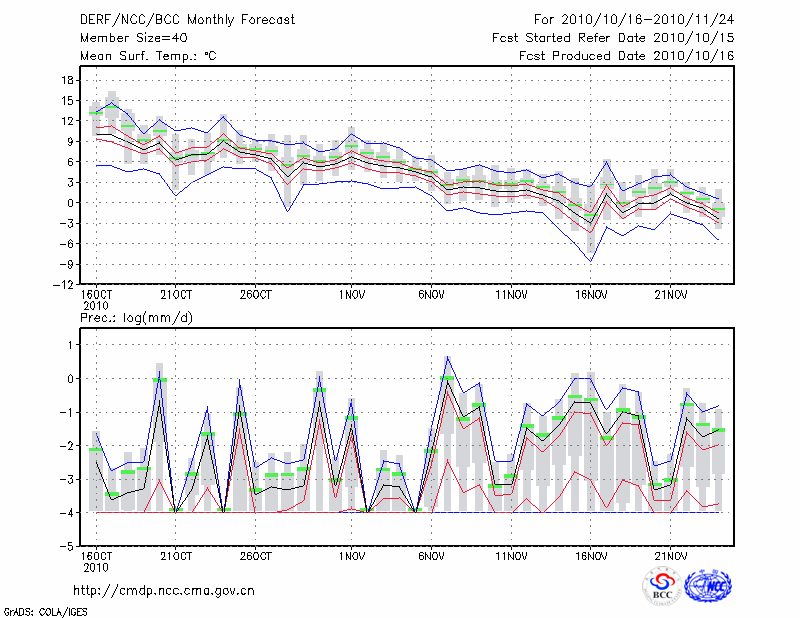Click the 18 value on temperature y-axis

click(68, 80)
